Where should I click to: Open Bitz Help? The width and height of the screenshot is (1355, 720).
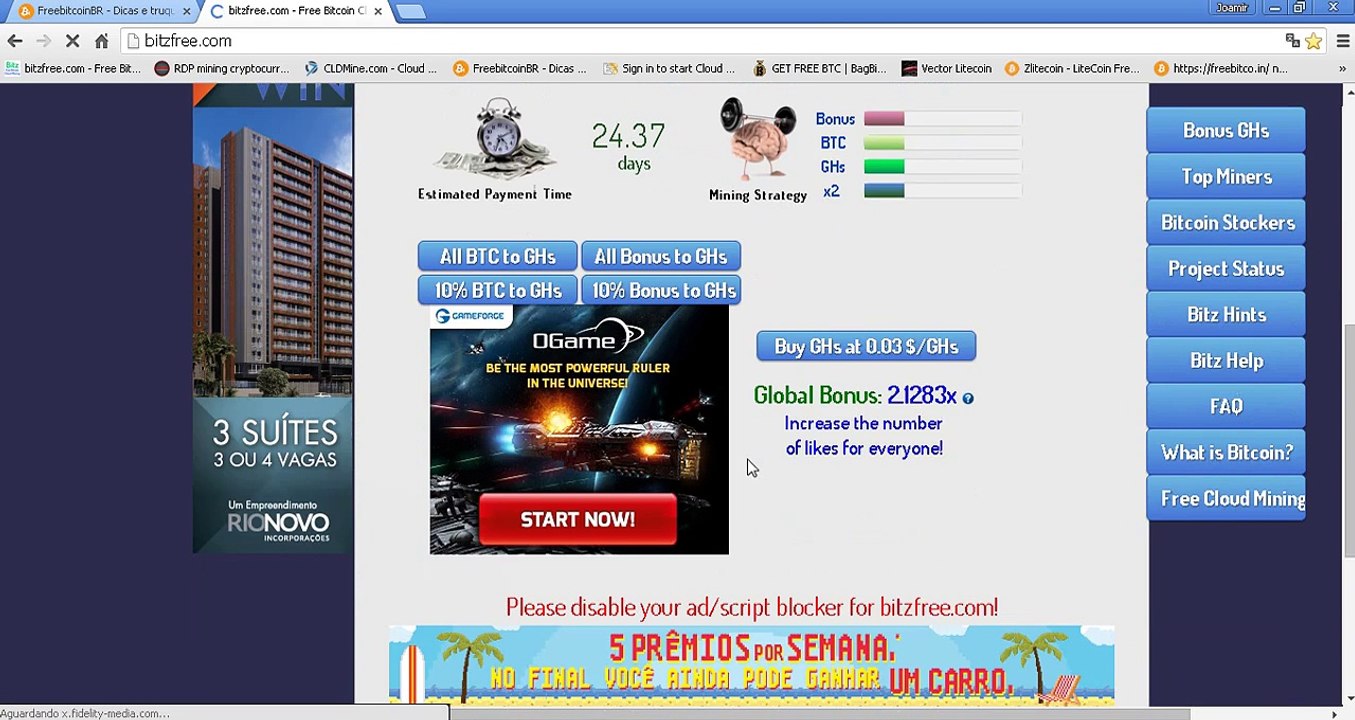click(1226, 361)
